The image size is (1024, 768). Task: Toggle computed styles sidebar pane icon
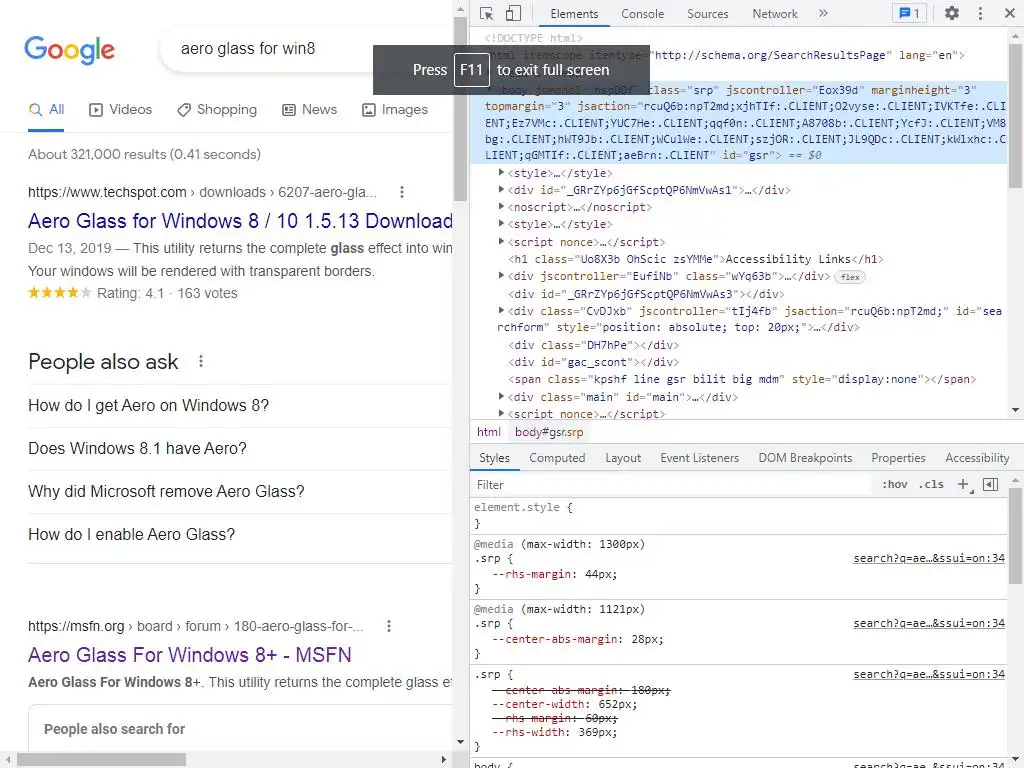click(991, 485)
